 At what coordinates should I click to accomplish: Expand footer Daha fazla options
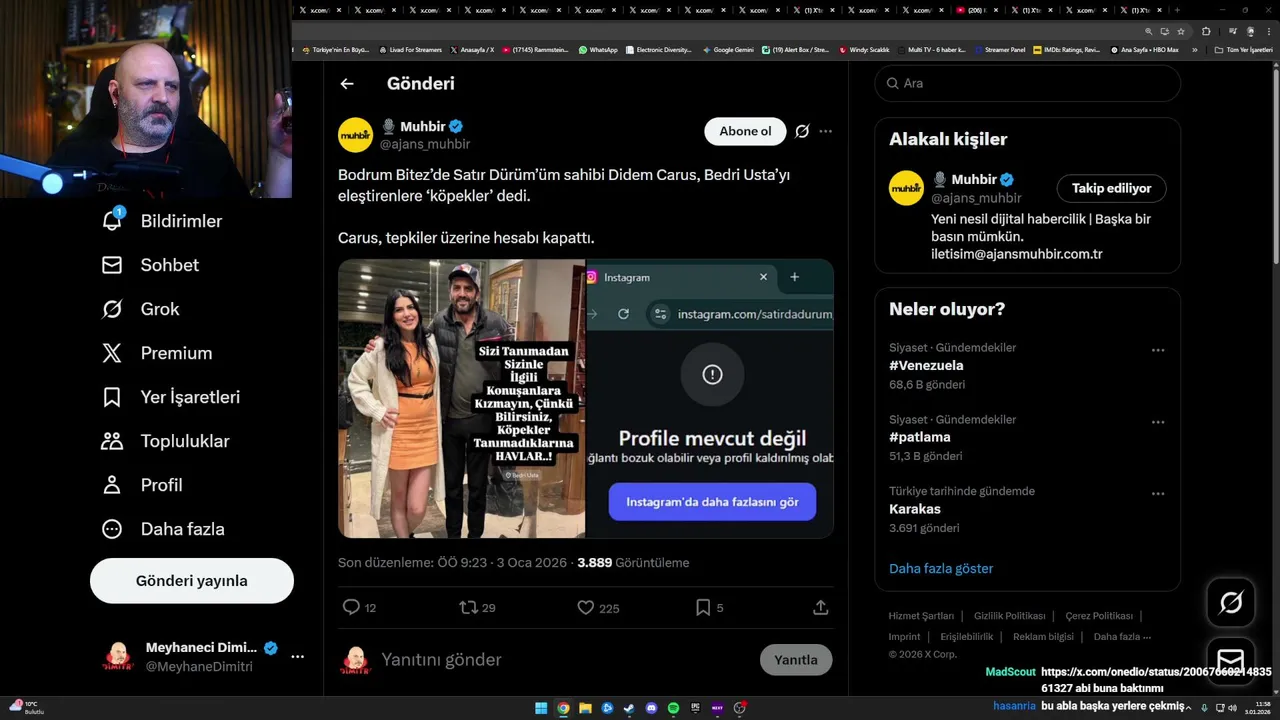pyautogui.click(x=1122, y=637)
